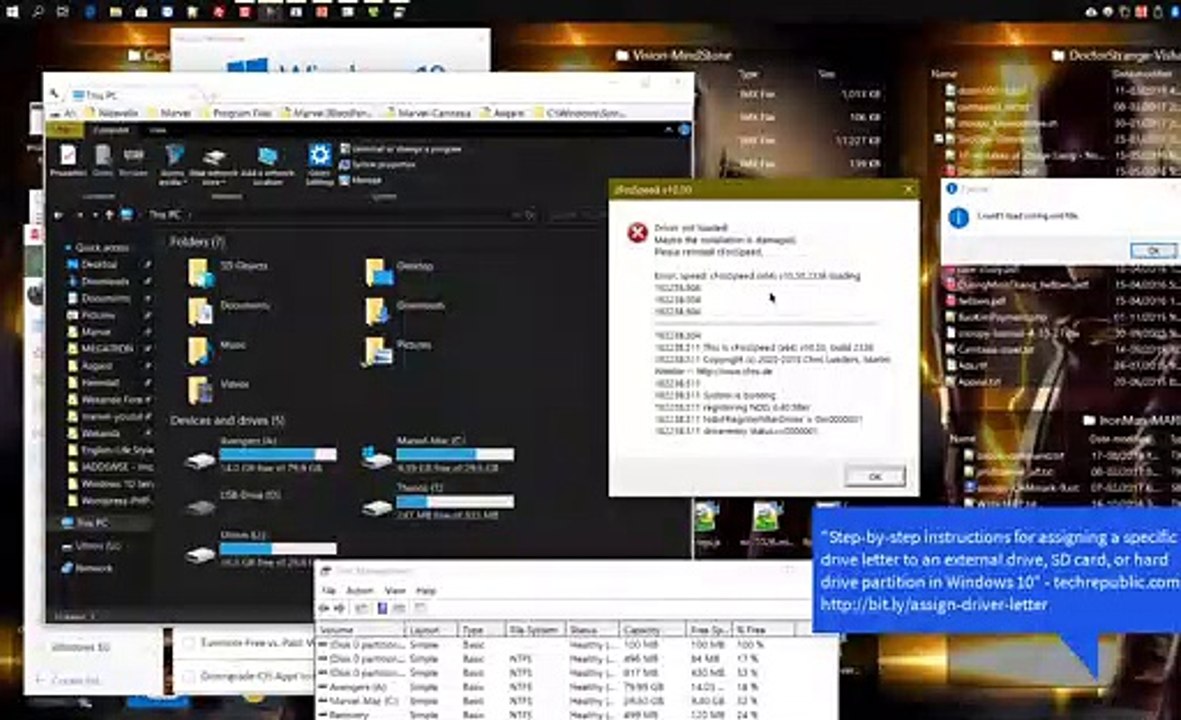The width and height of the screenshot is (1181, 720).
Task: Open the Marvel bookmark folder in bookmarks bar
Action: click(x=167, y=112)
